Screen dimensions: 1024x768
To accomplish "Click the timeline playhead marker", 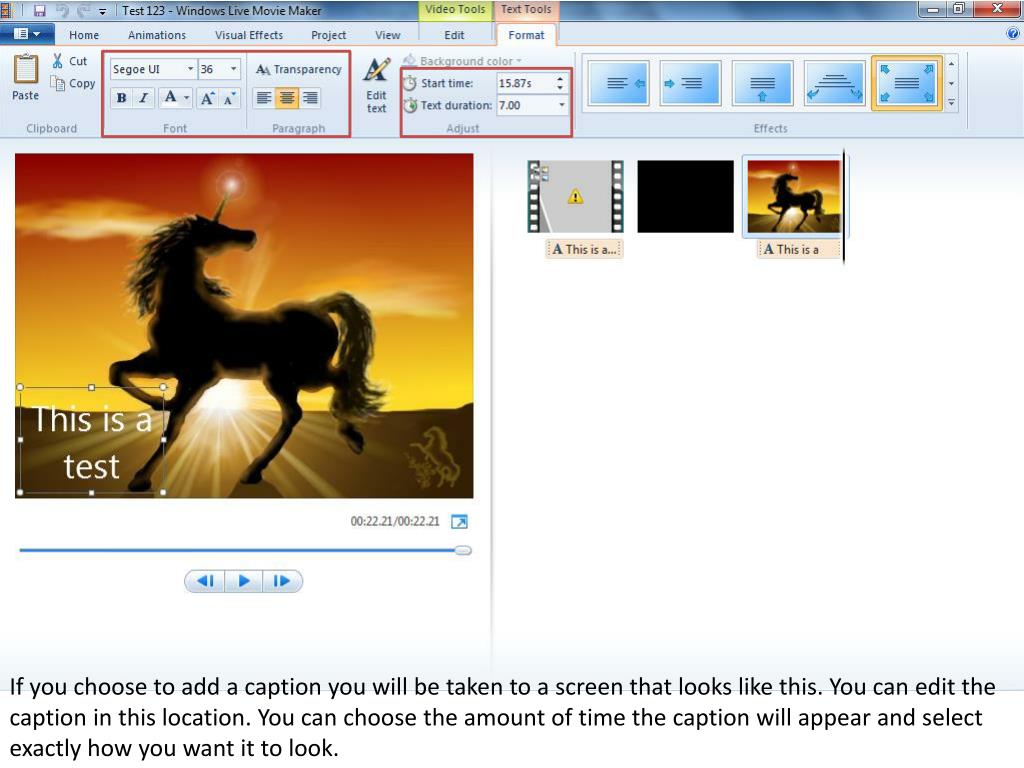I will [x=844, y=206].
